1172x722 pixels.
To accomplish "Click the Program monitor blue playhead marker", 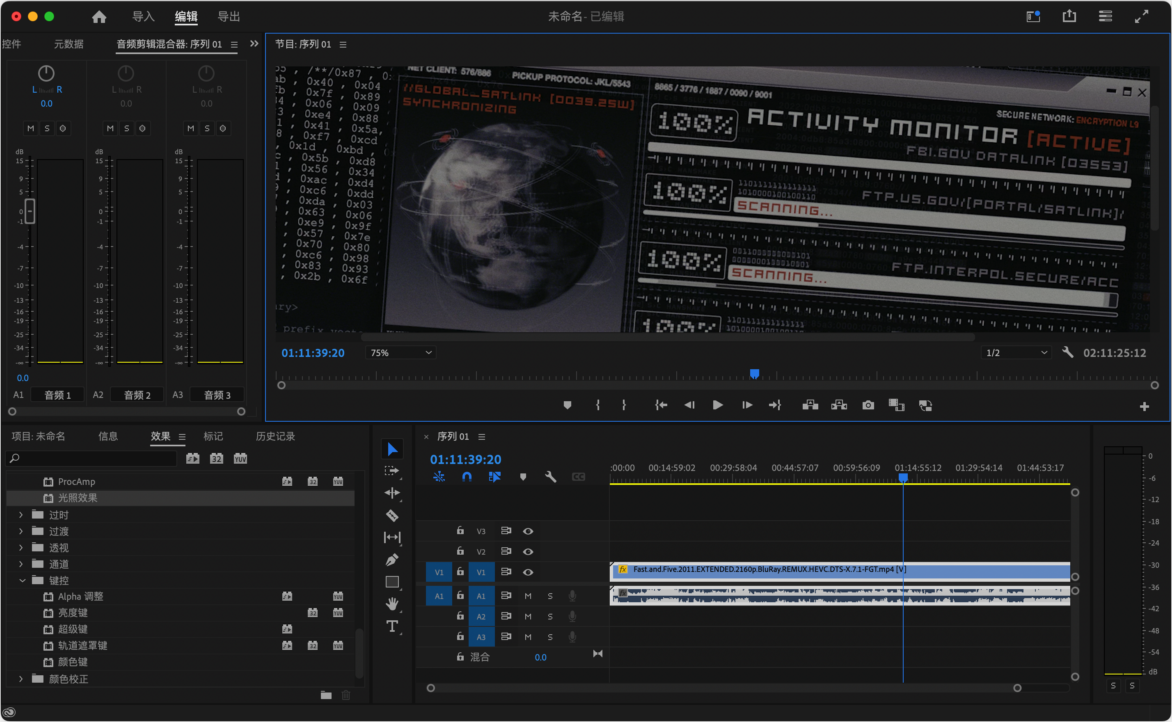I will point(754,374).
